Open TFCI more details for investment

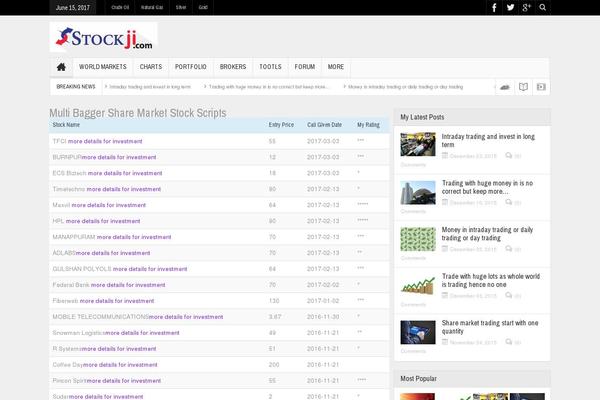105,141
